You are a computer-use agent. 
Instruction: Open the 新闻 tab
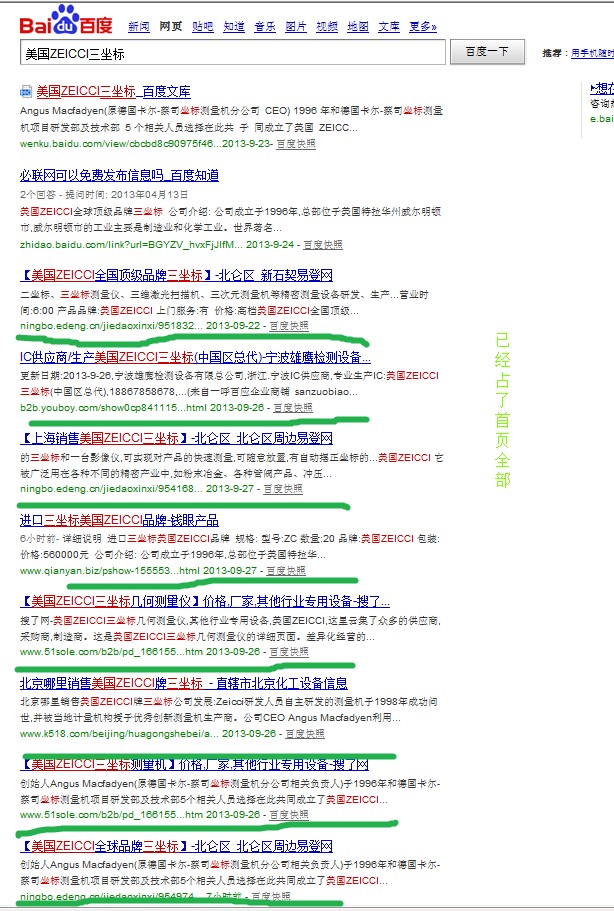coord(139,27)
